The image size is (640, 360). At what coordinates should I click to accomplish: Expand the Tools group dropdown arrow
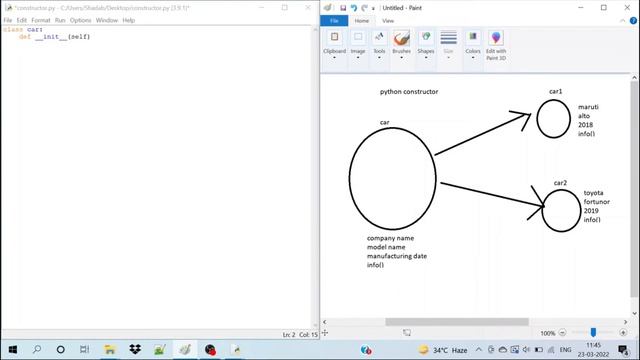coord(379,58)
